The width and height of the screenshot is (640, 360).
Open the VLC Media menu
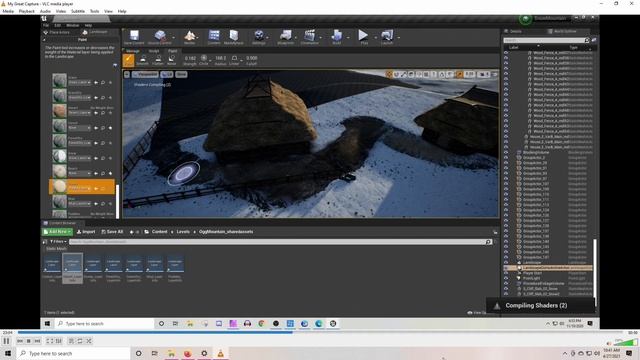(x=8, y=11)
